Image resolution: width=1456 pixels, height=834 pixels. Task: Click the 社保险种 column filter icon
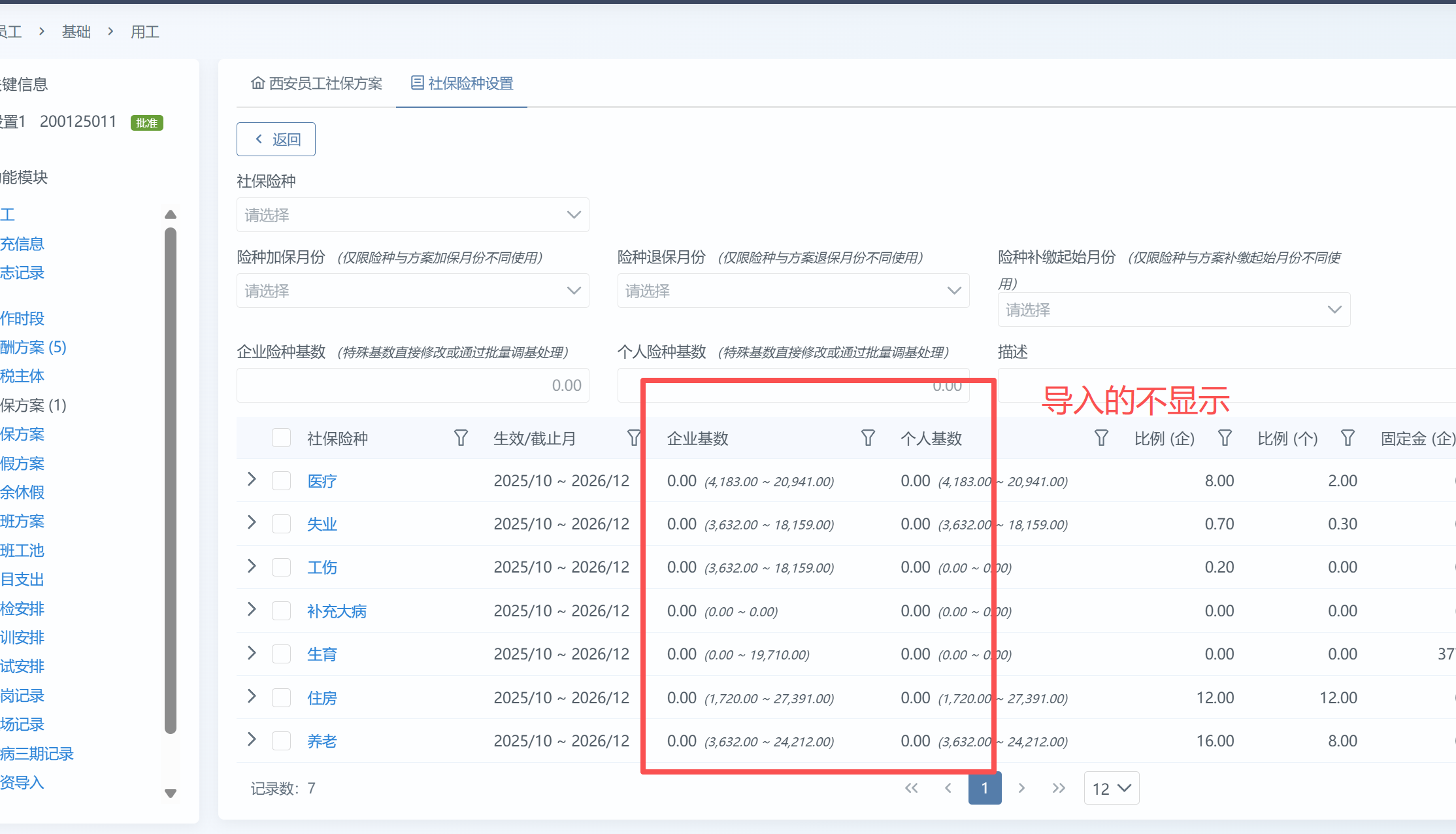[461, 438]
